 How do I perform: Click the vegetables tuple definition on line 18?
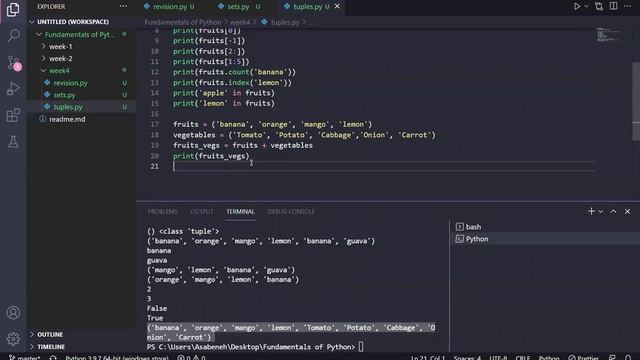[304, 135]
